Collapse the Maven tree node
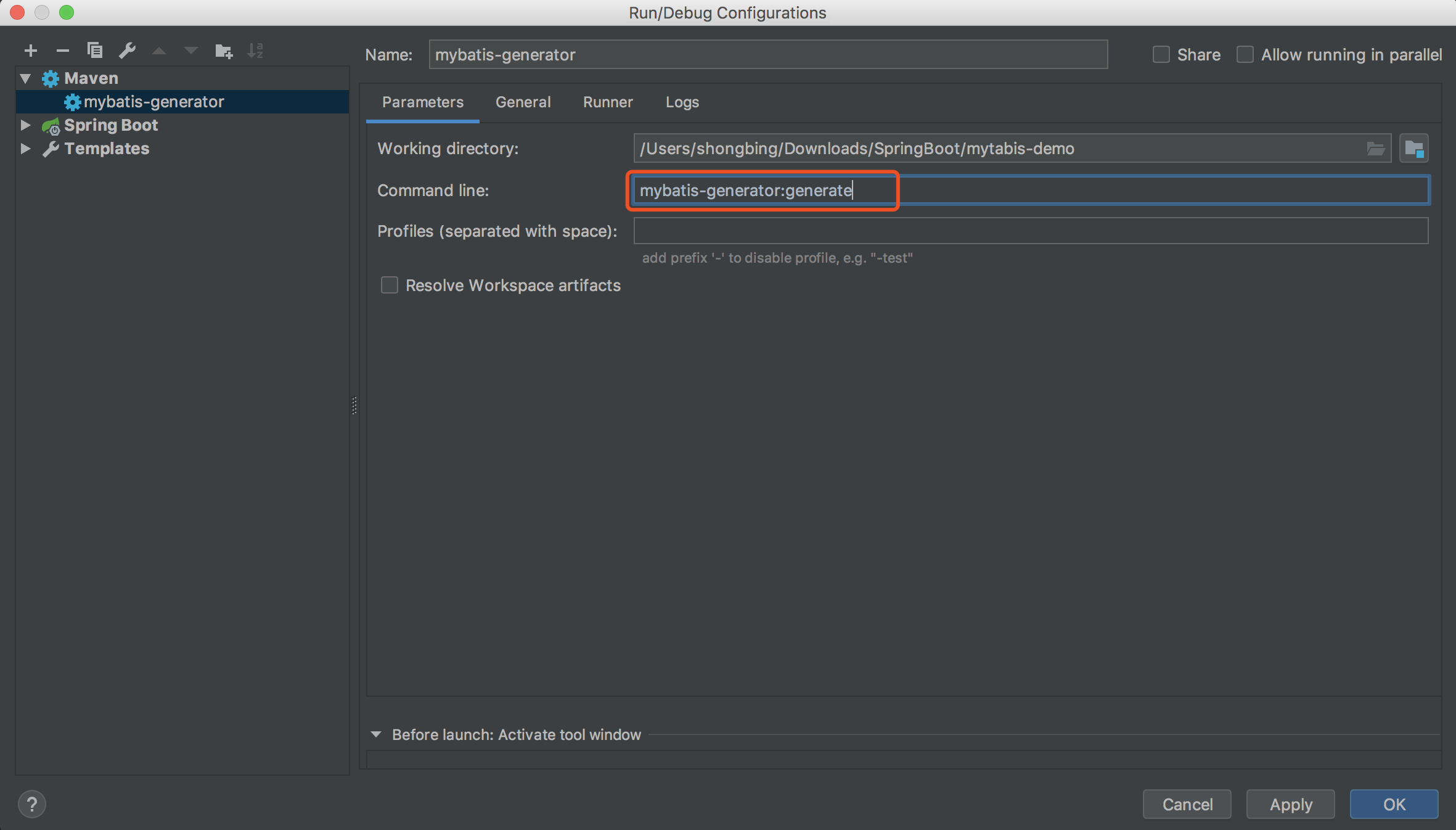The width and height of the screenshot is (1456, 830). 25,78
